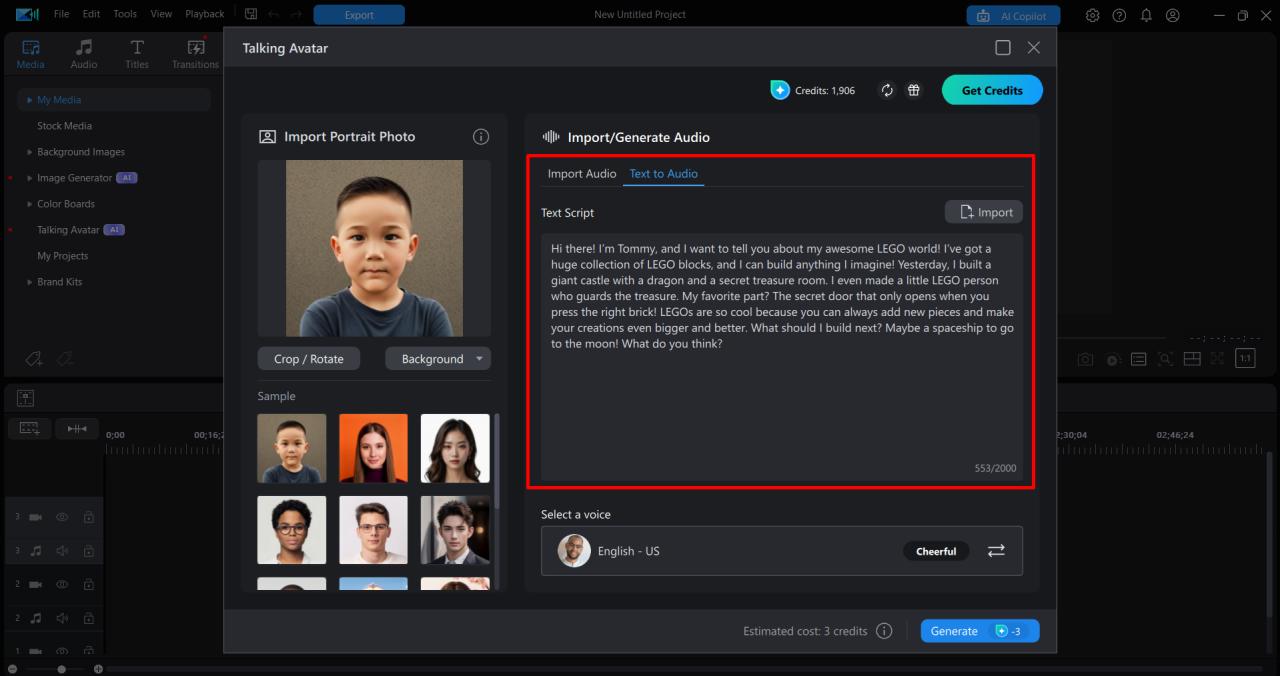Open the Edit menu
Screen dimensions: 1280x676
tap(91, 14)
